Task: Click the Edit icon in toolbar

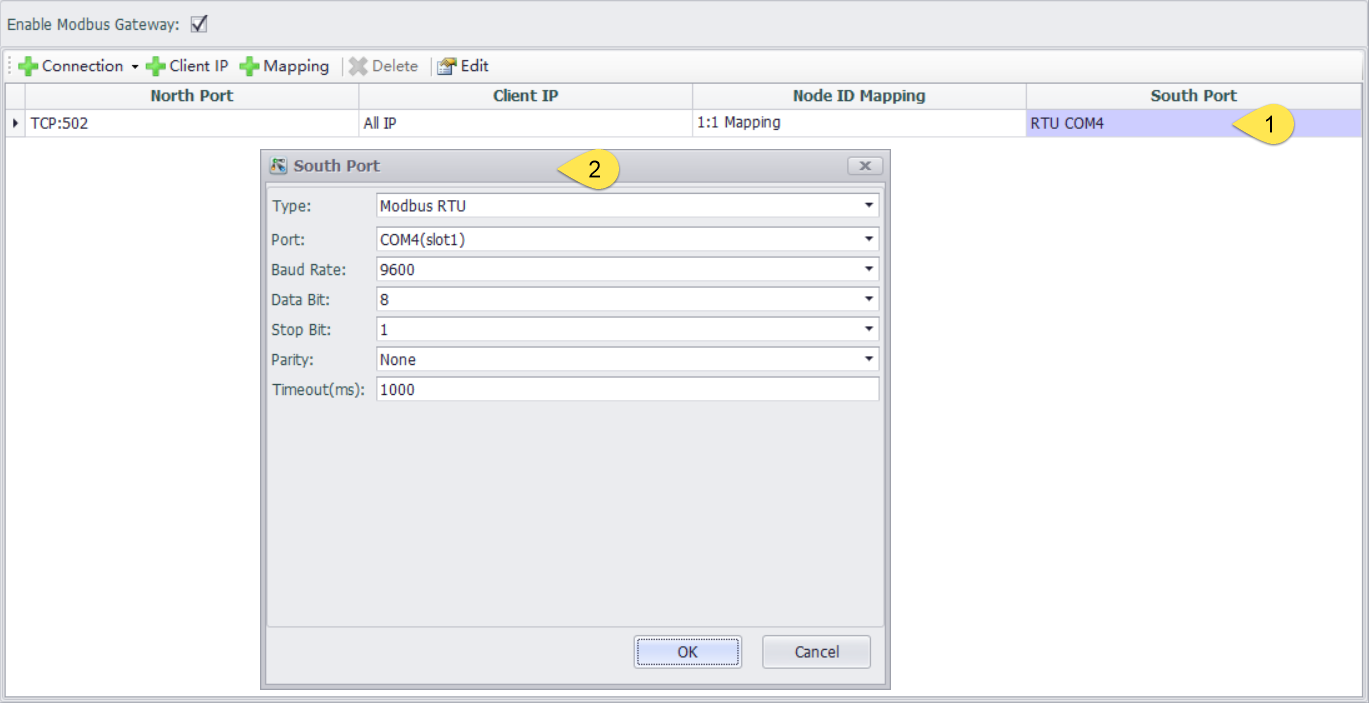Action: [x=446, y=66]
